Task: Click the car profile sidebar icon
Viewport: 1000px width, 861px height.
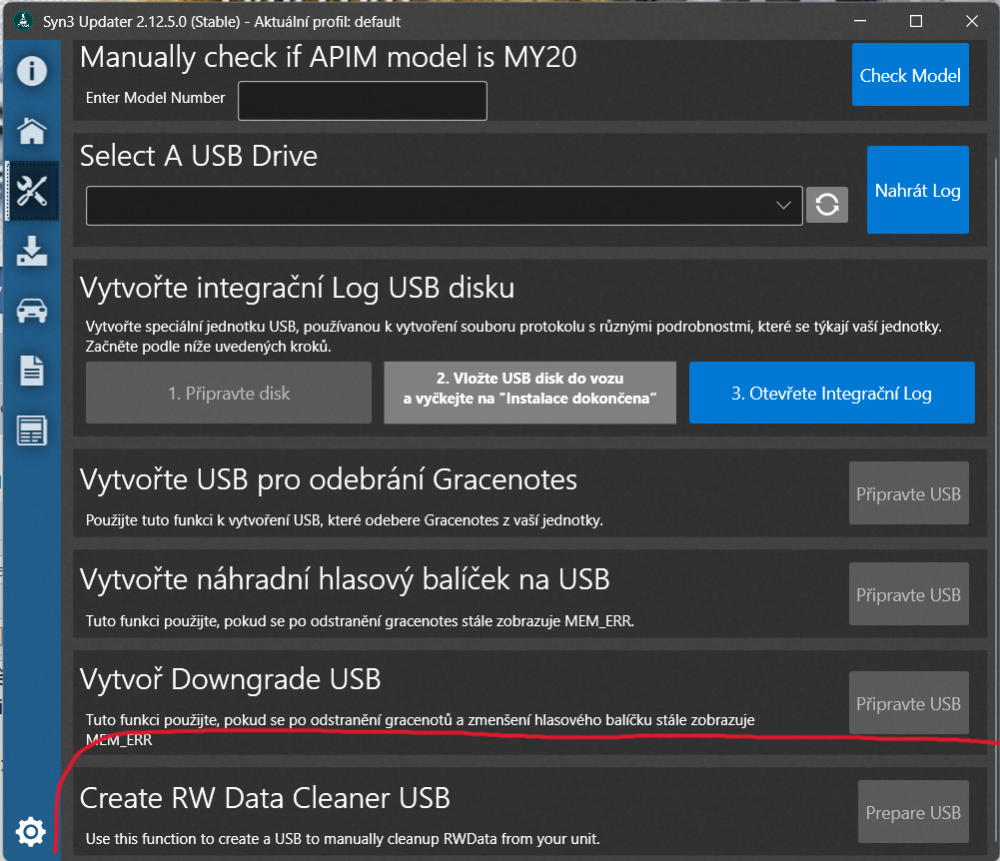Action: pos(32,311)
